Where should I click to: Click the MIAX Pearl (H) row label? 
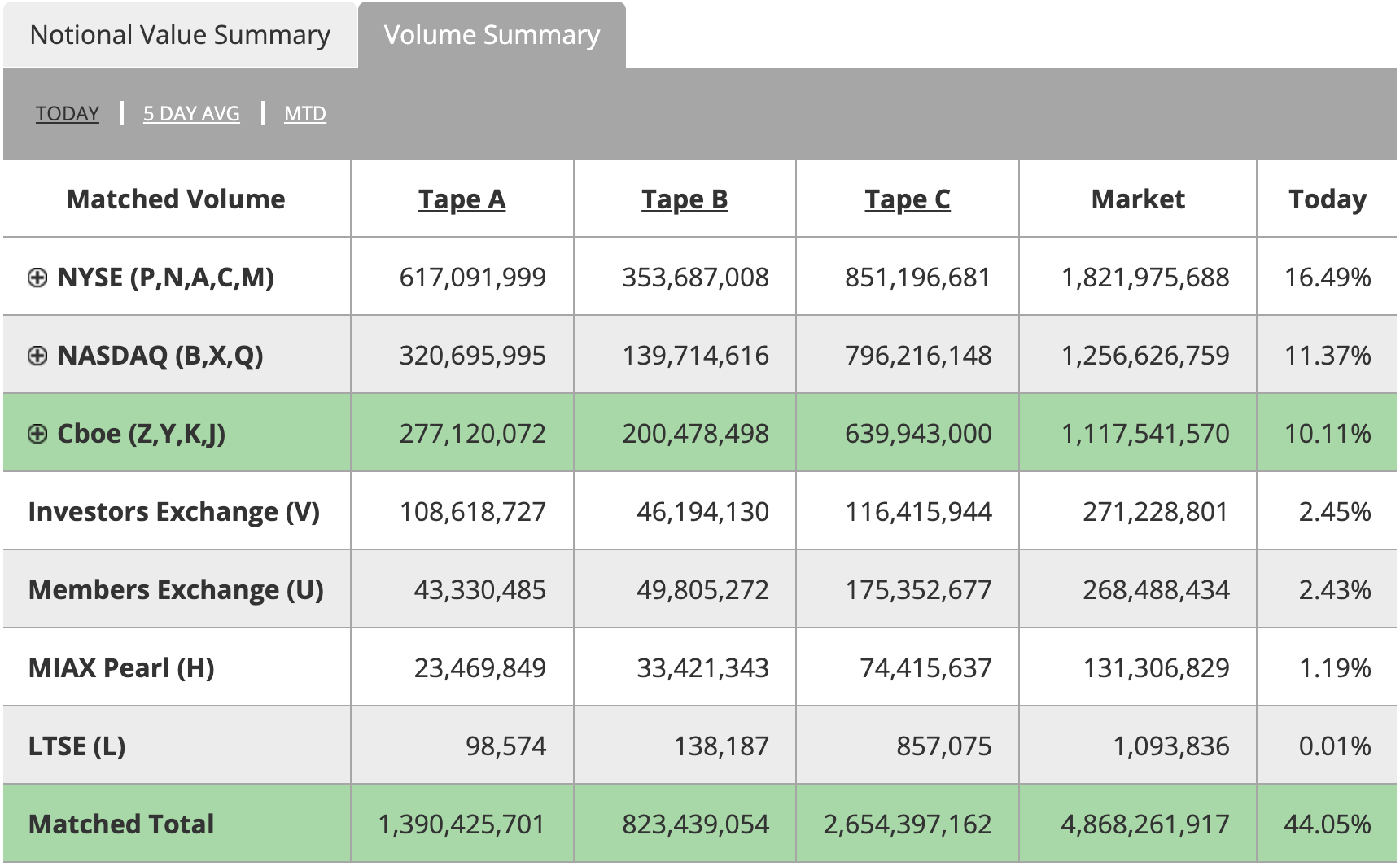[x=123, y=667]
